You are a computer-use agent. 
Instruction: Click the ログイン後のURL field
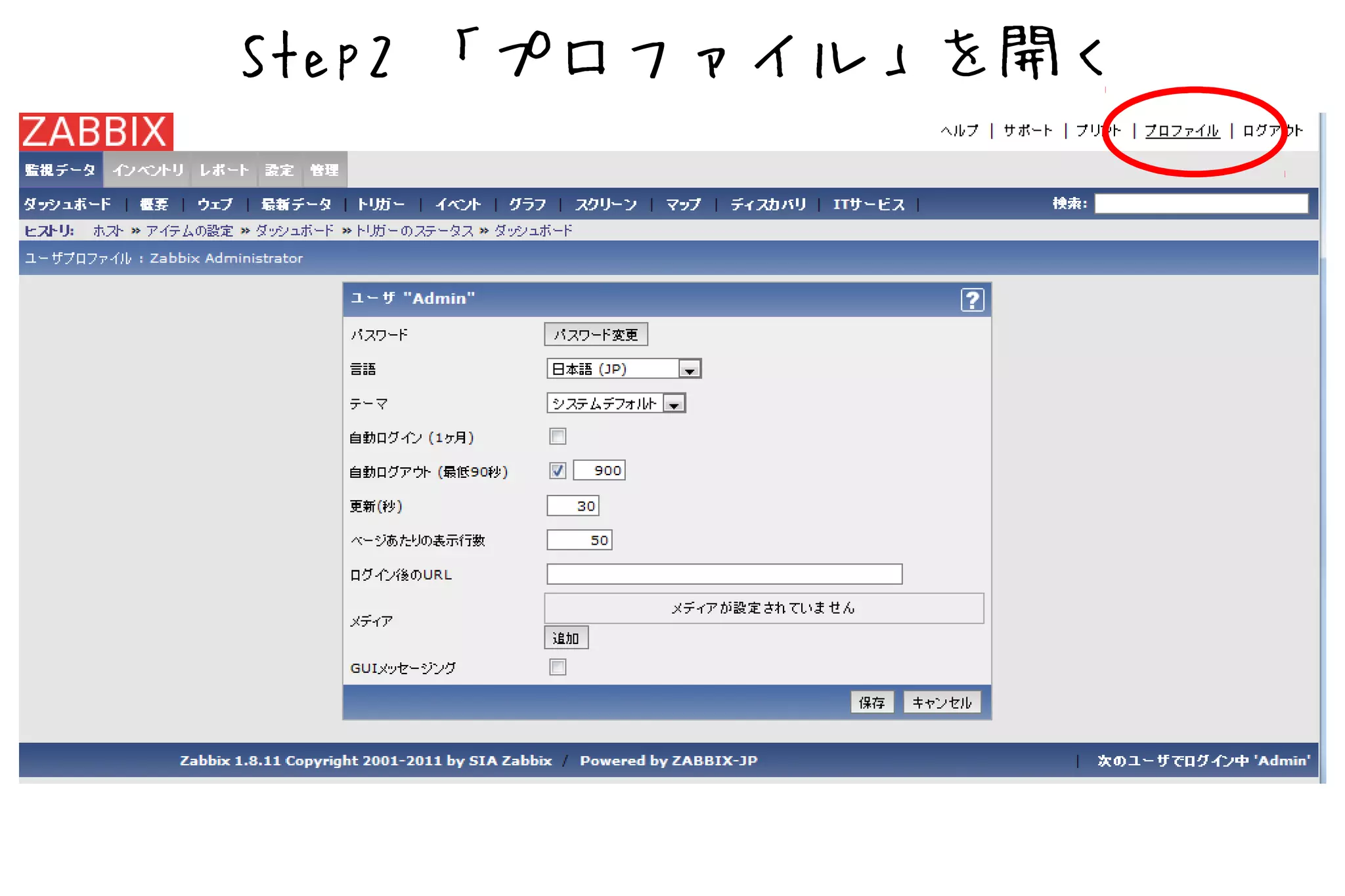click(724, 574)
